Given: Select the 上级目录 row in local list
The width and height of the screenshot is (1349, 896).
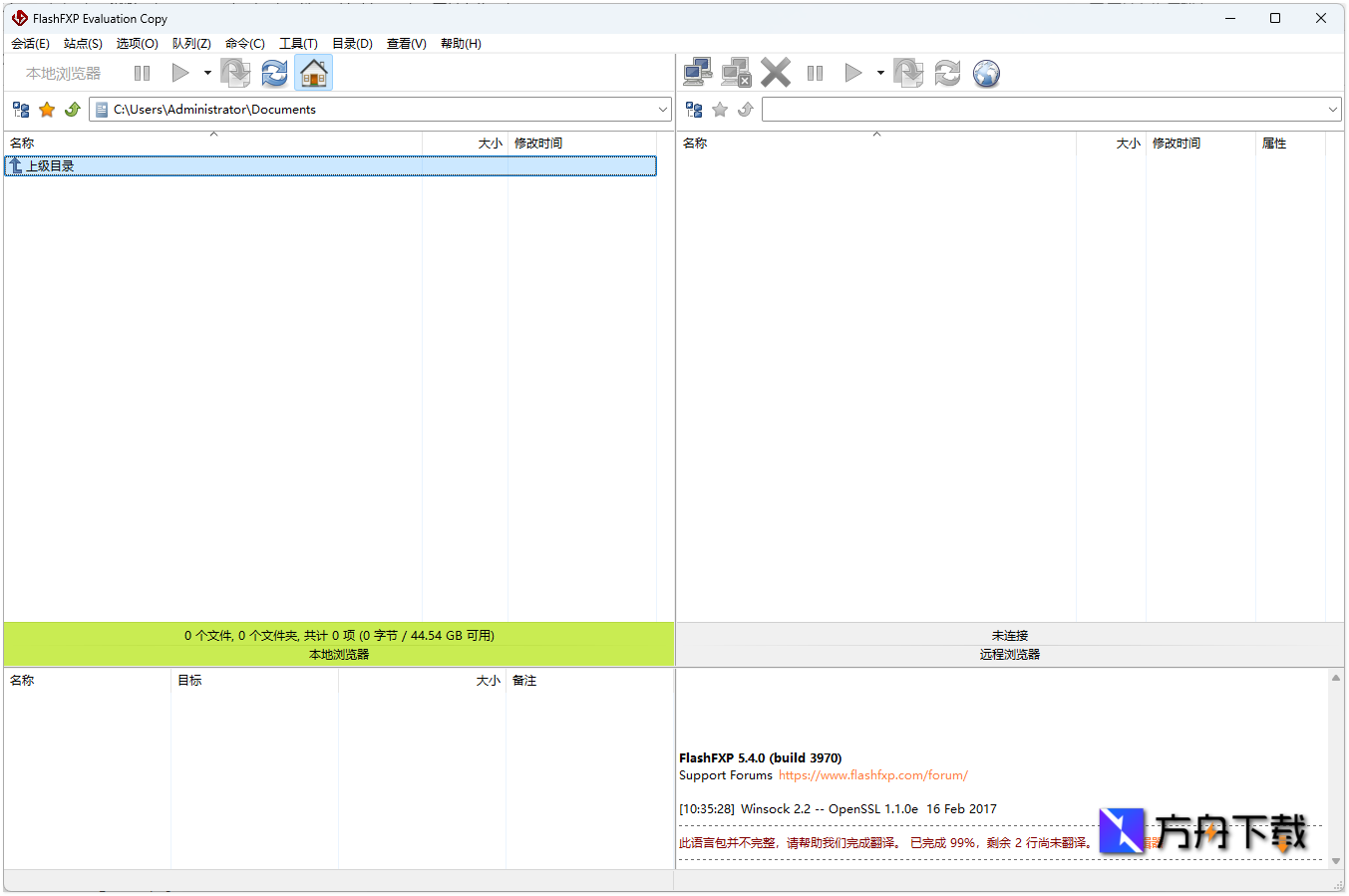Looking at the screenshot, I should pos(330,166).
